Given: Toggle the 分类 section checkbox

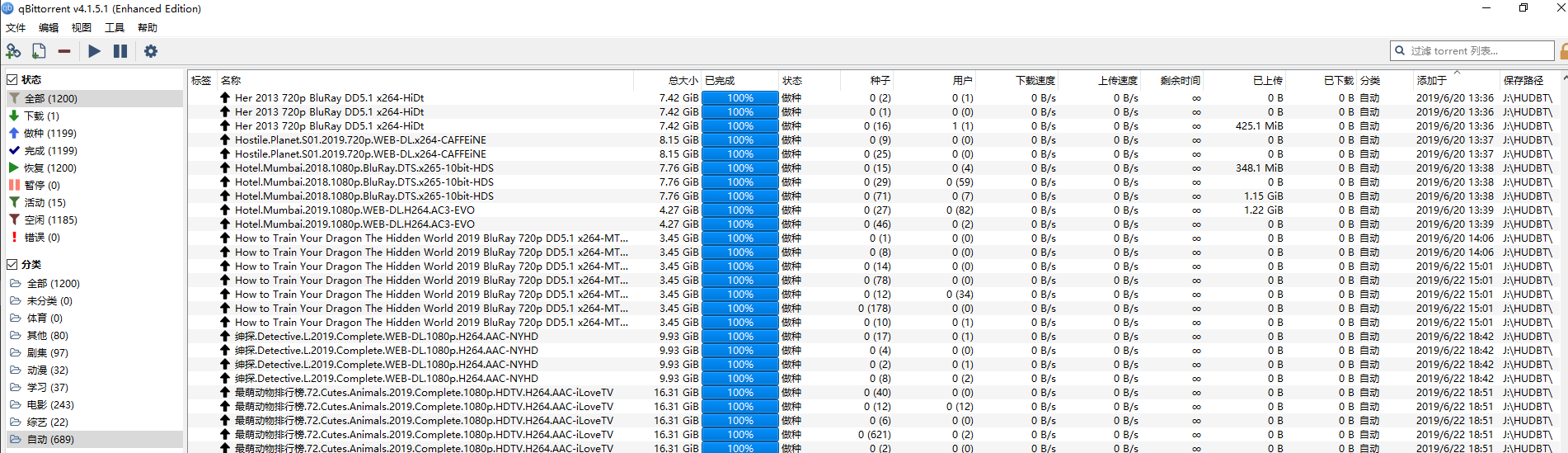Looking at the screenshot, I should coord(12,265).
